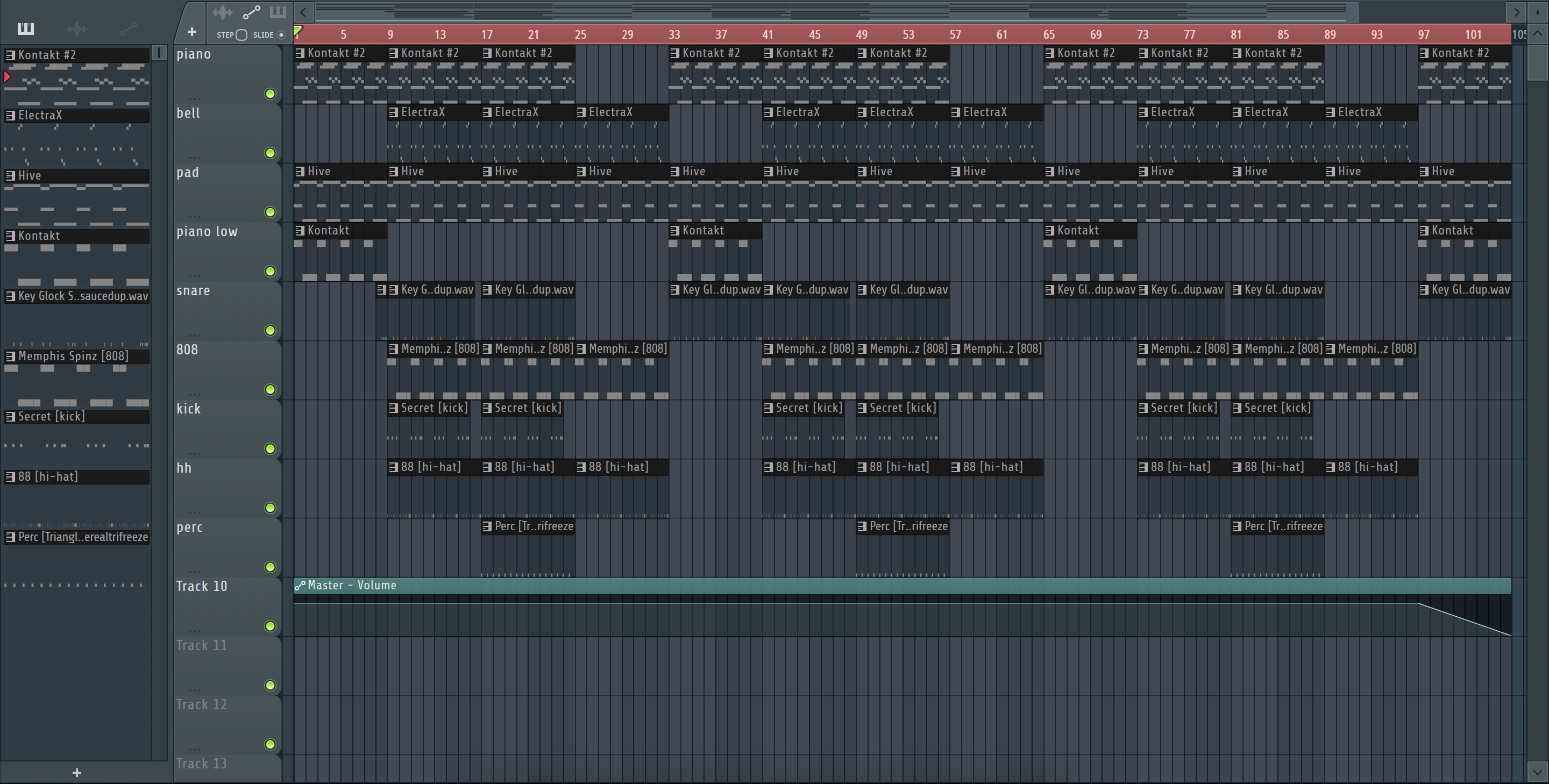1549x784 pixels.
Task: Mute the perc track
Action: (x=270, y=567)
